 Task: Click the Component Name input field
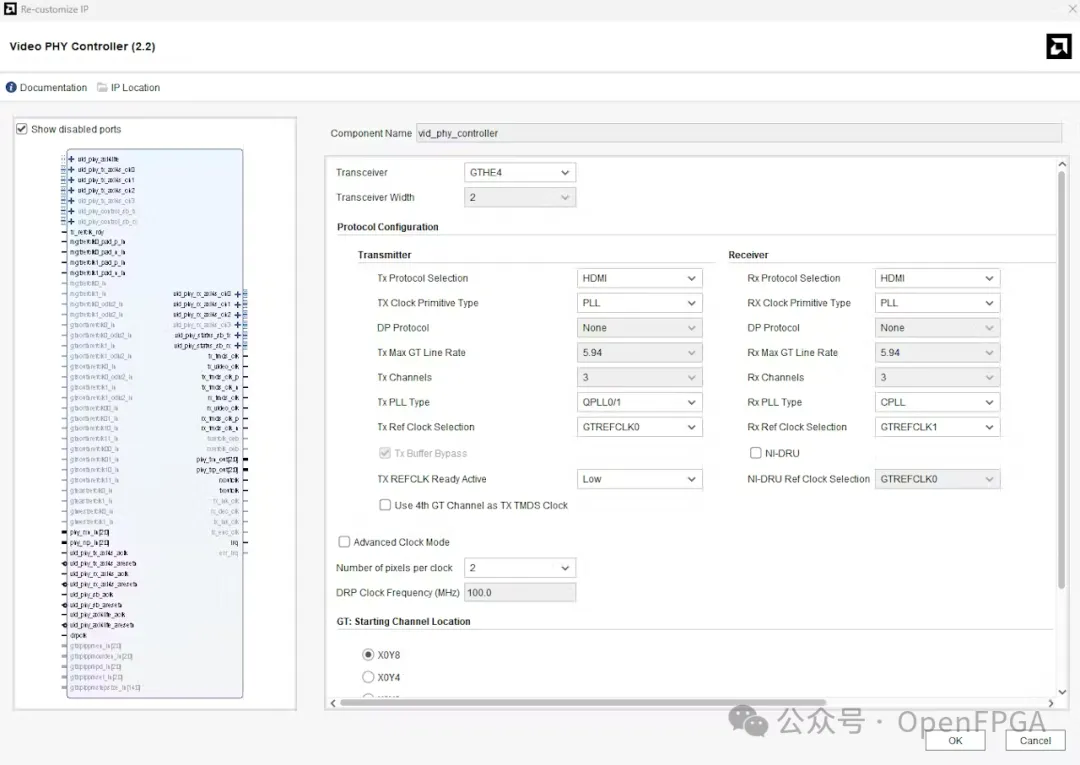739,133
